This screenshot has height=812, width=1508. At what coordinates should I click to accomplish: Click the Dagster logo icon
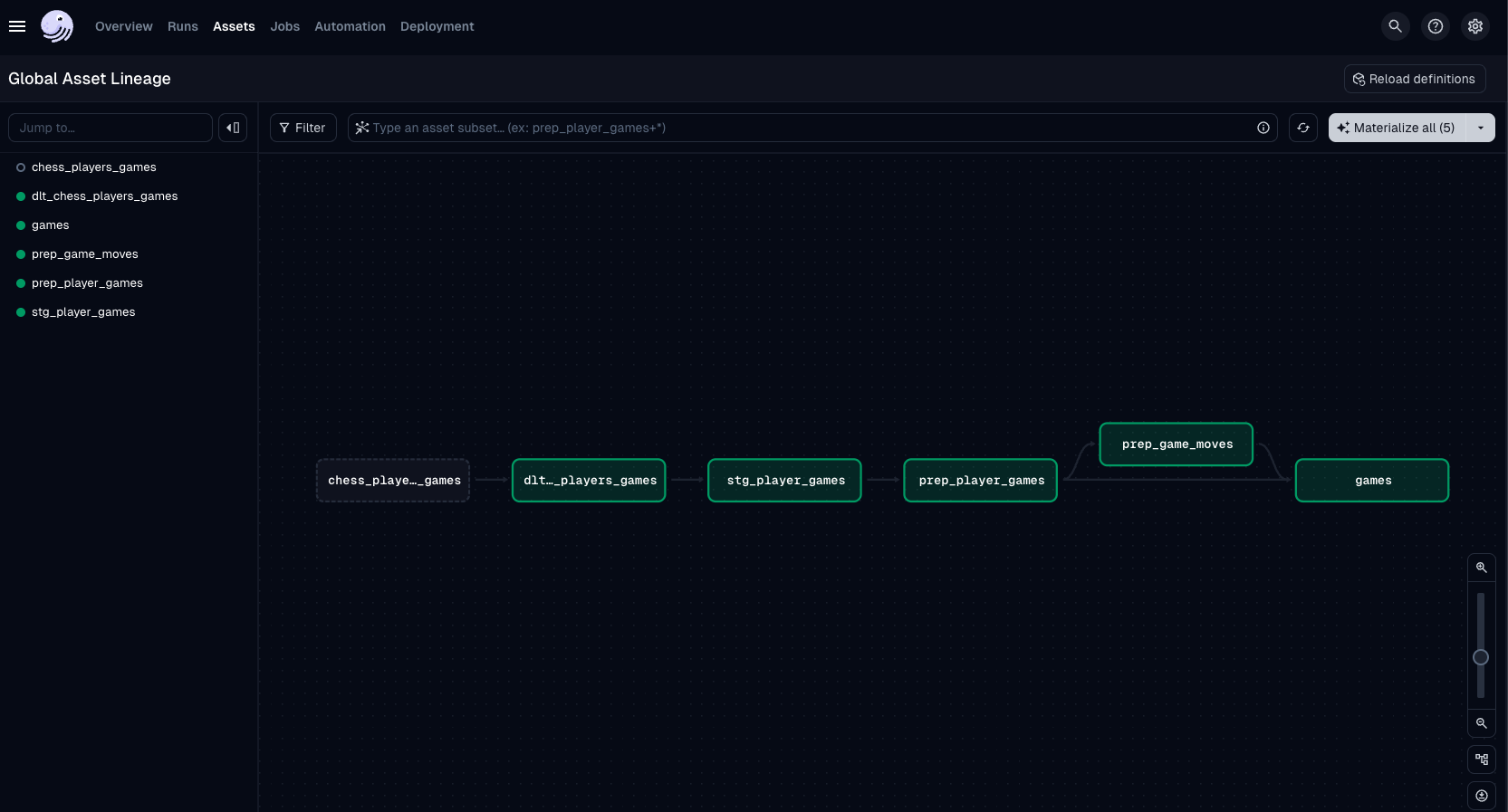click(x=57, y=26)
